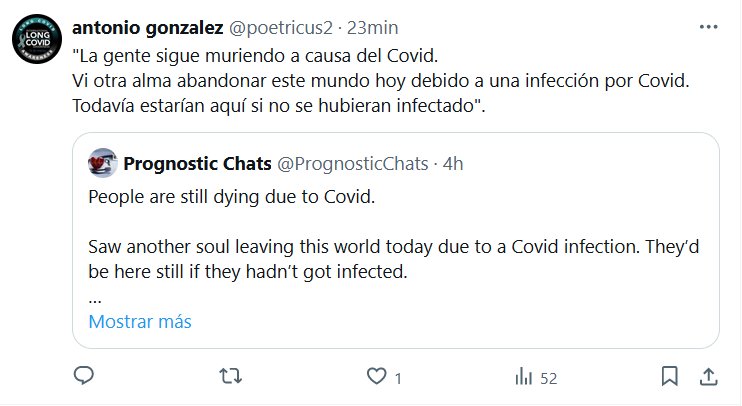This screenshot has height=406, width=742.
Task: Click the 52 views count
Action: [548, 378]
